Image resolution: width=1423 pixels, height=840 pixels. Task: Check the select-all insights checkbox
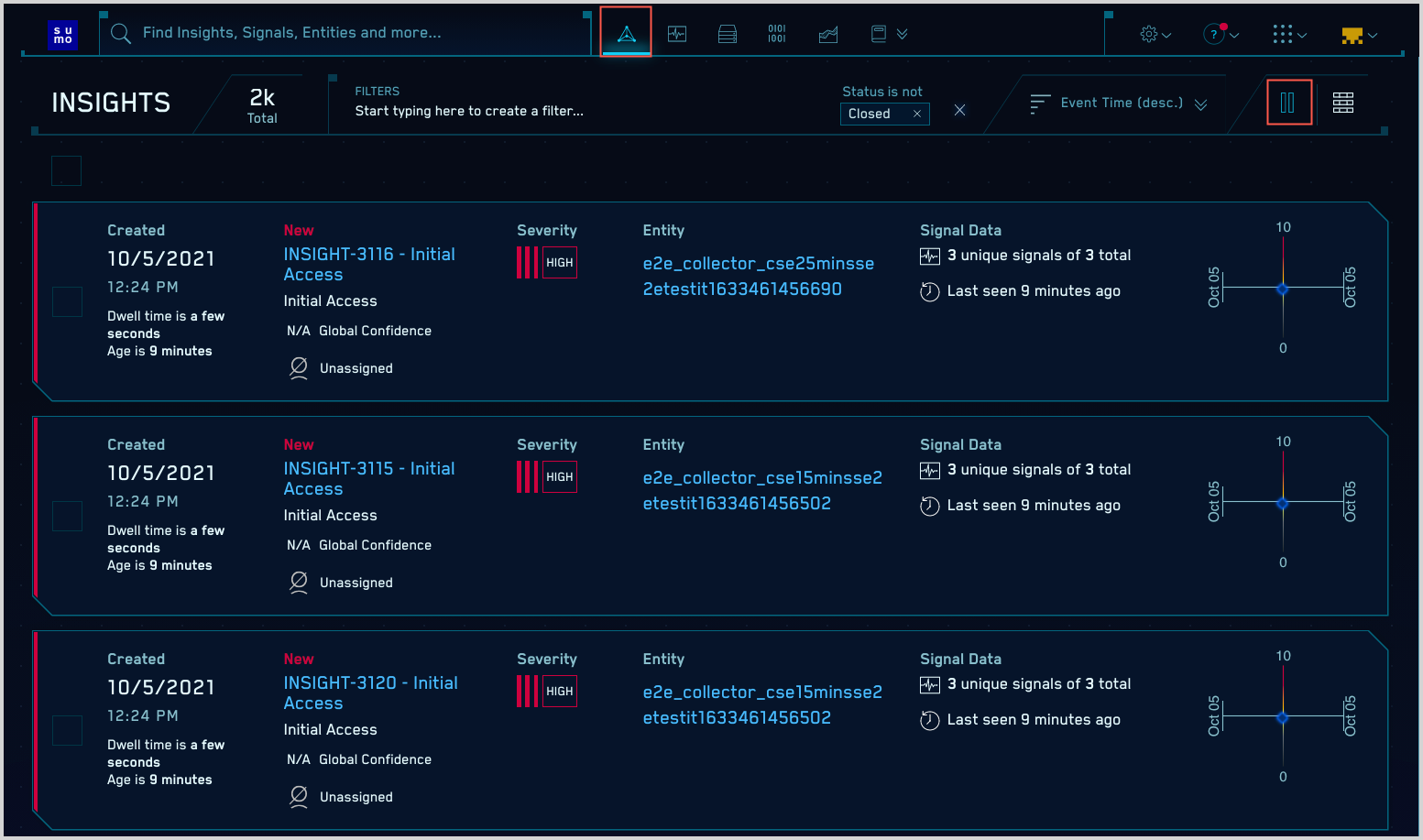(66, 170)
